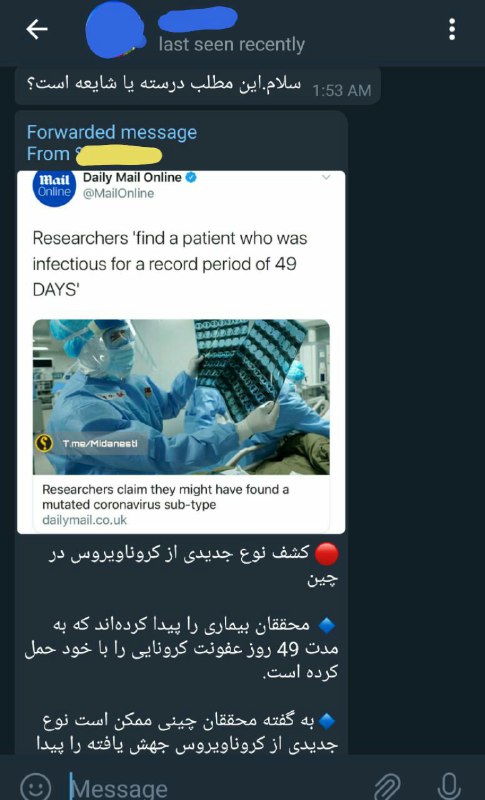Image resolution: width=485 pixels, height=800 pixels.
Task: Tap the tweet text about 49 DAYS
Action: (x=170, y=264)
